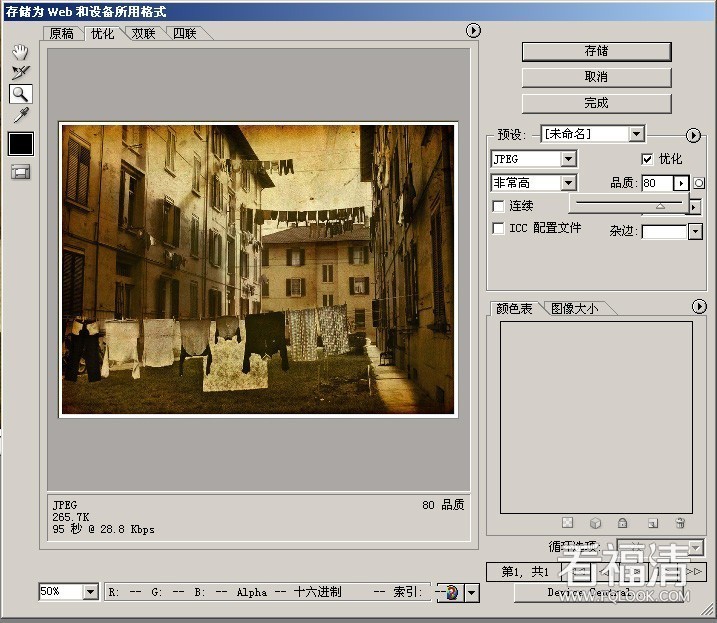Click the 十六进制 readout label
The width and height of the screenshot is (717, 623).
click(317, 592)
